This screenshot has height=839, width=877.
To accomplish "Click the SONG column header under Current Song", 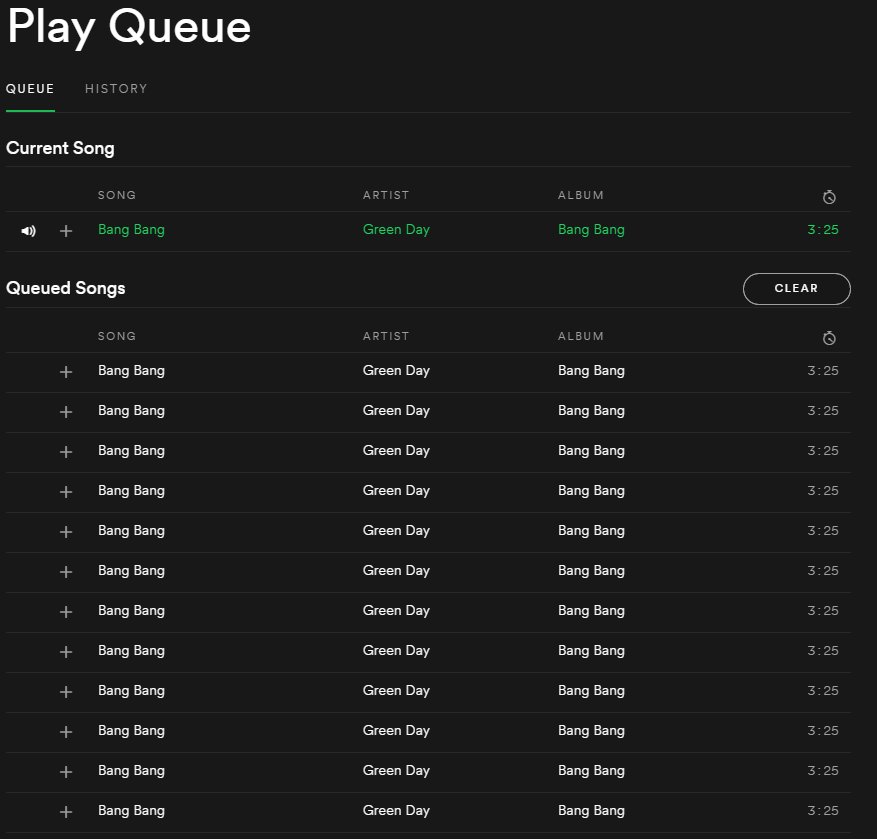I will [x=117, y=195].
